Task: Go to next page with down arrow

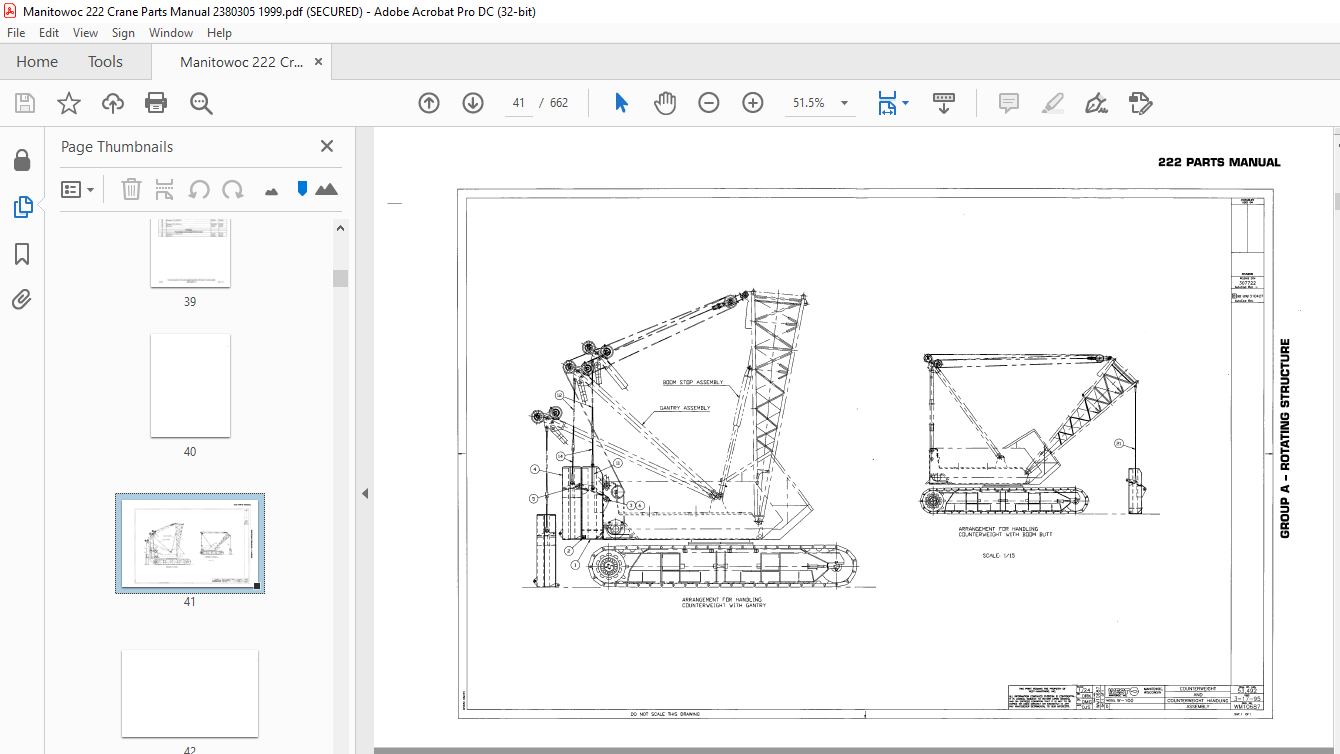Action: pyautogui.click(x=473, y=103)
